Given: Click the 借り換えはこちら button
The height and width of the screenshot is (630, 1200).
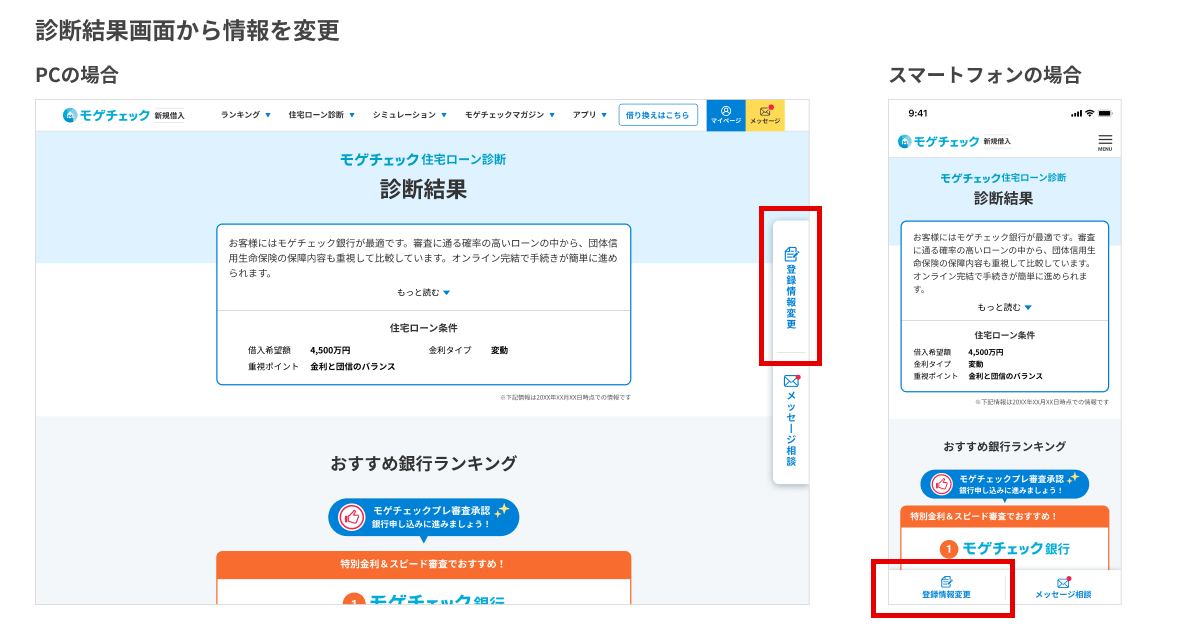Looking at the screenshot, I should [x=657, y=115].
